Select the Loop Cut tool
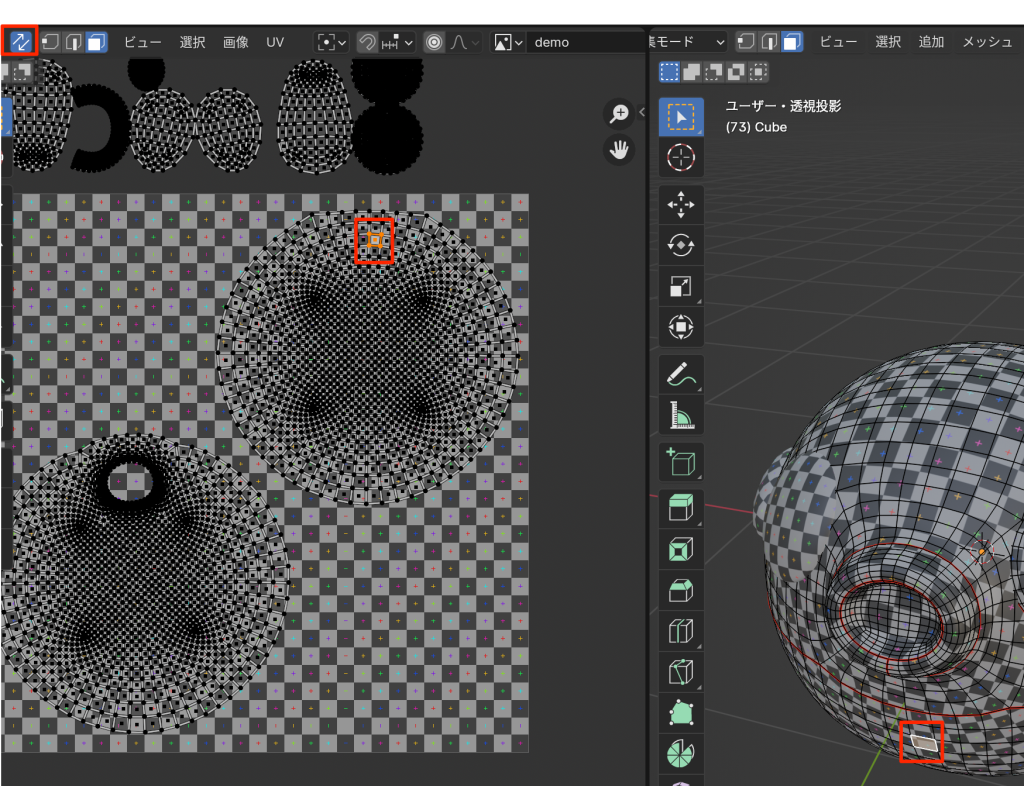 [x=681, y=631]
